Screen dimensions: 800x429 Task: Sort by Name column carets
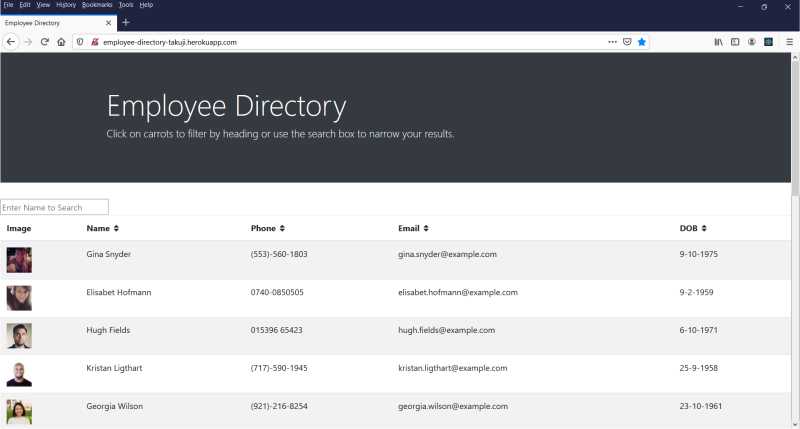116,228
